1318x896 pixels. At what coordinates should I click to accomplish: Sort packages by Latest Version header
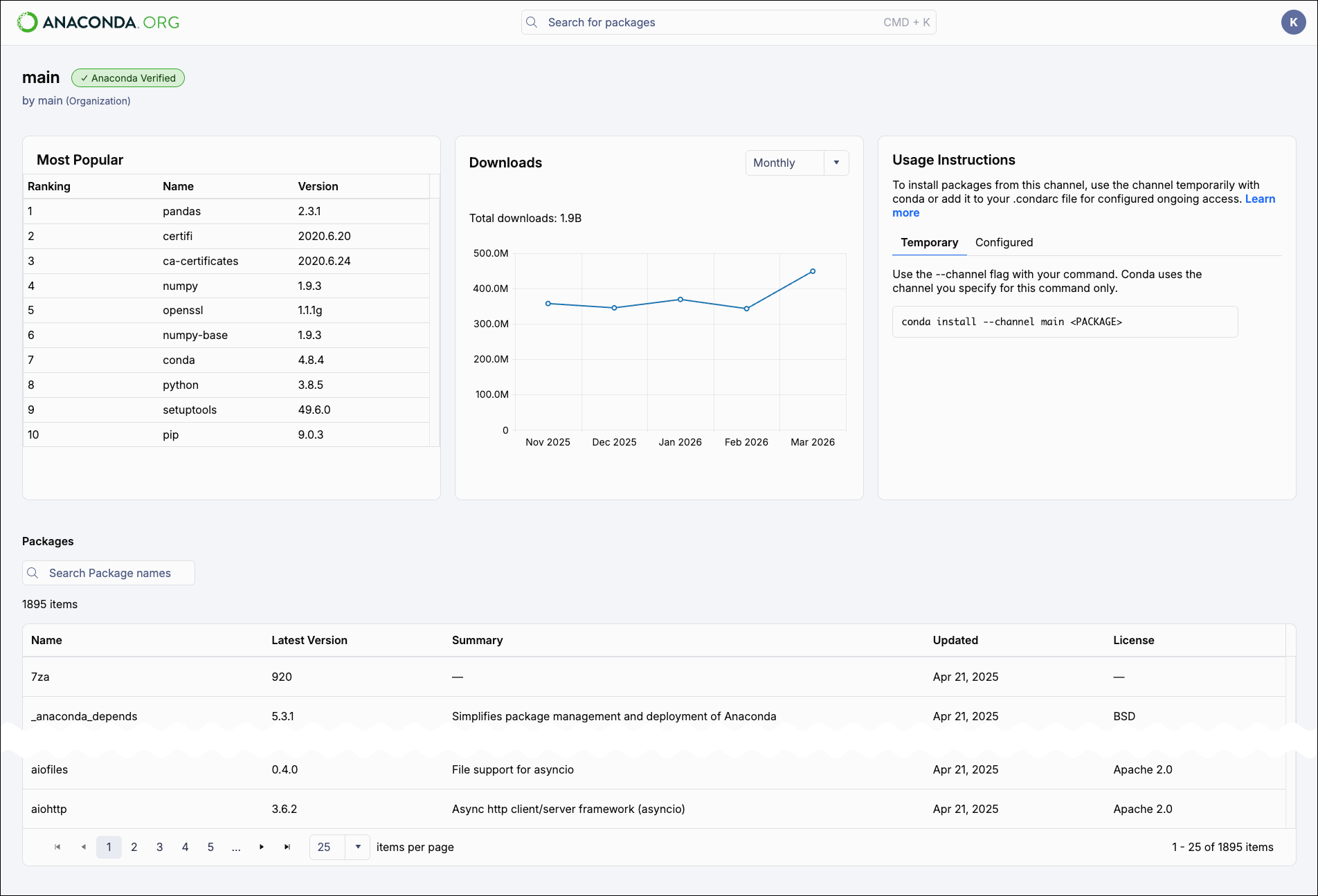pos(309,640)
